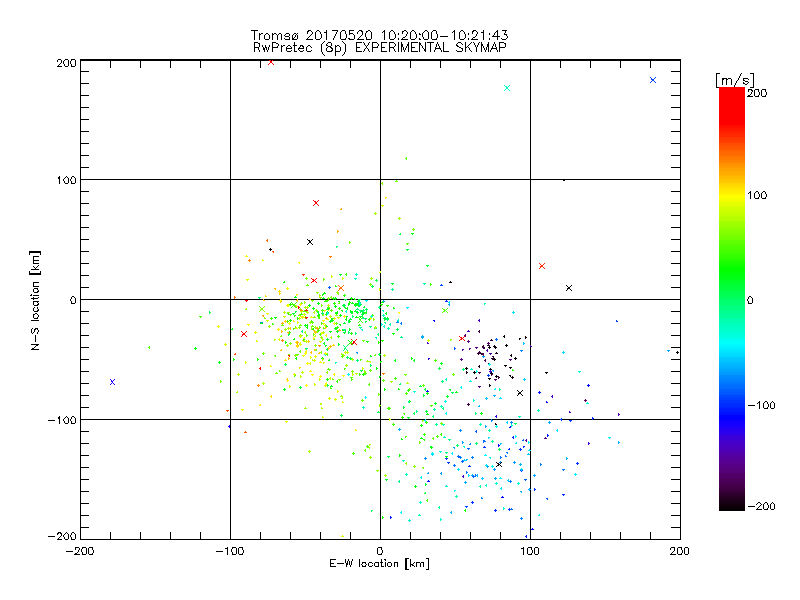Click the red X marker just right of the 100 km gridline
The height and width of the screenshot is (600, 800).
tap(542, 266)
